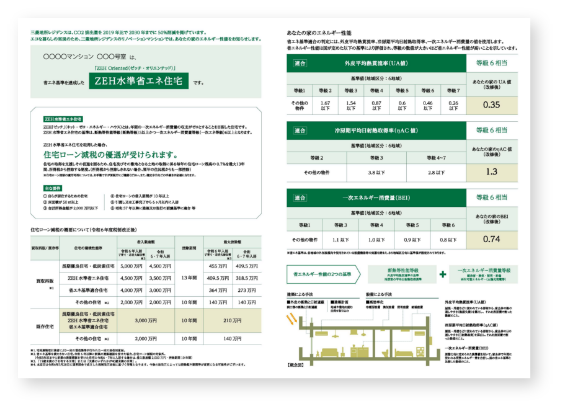Click 等級6相当 beside the ηAC値 header
The height and width of the screenshot is (409, 561).
[x=492, y=130]
